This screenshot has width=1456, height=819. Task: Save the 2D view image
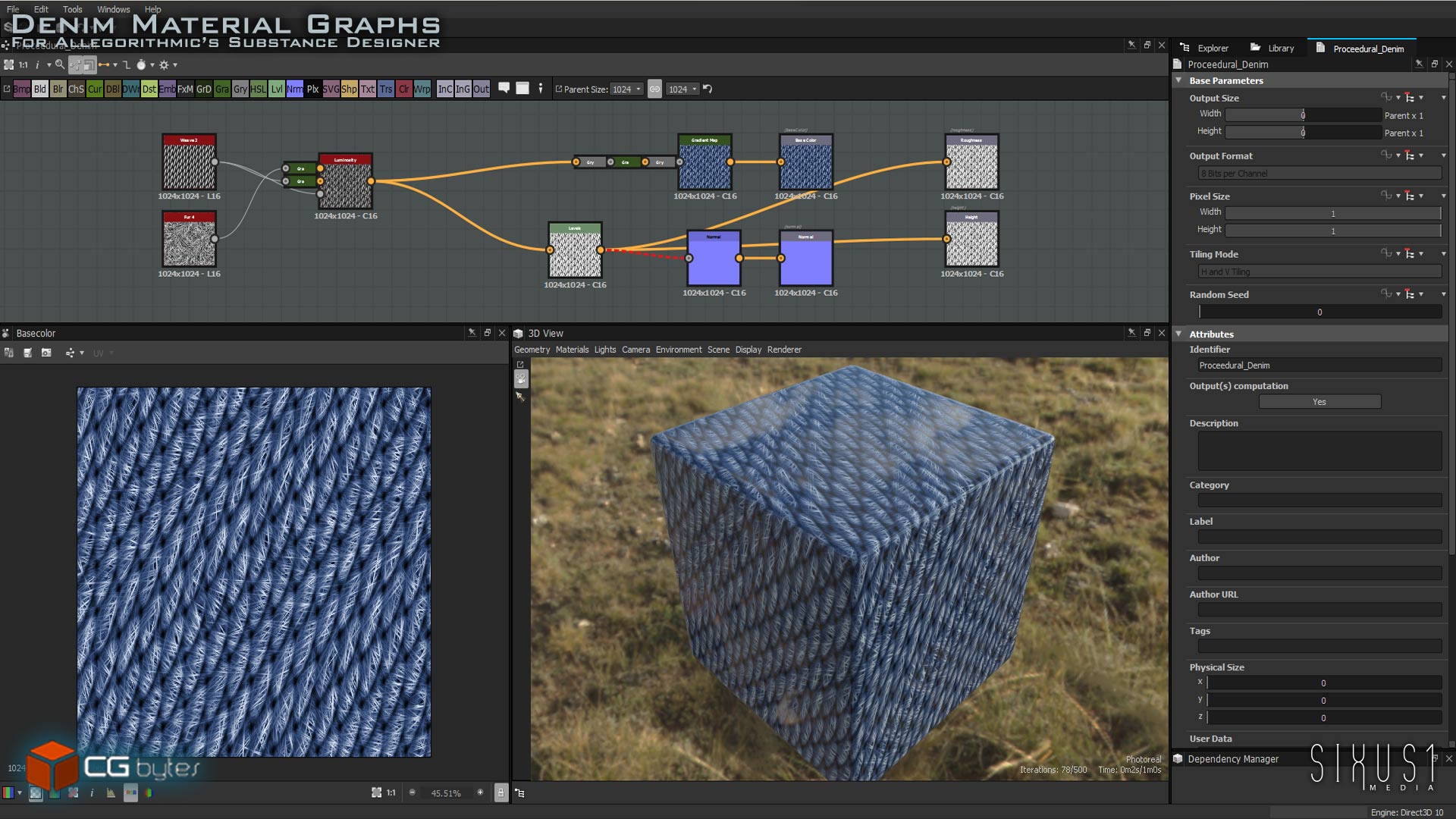[x=28, y=353]
